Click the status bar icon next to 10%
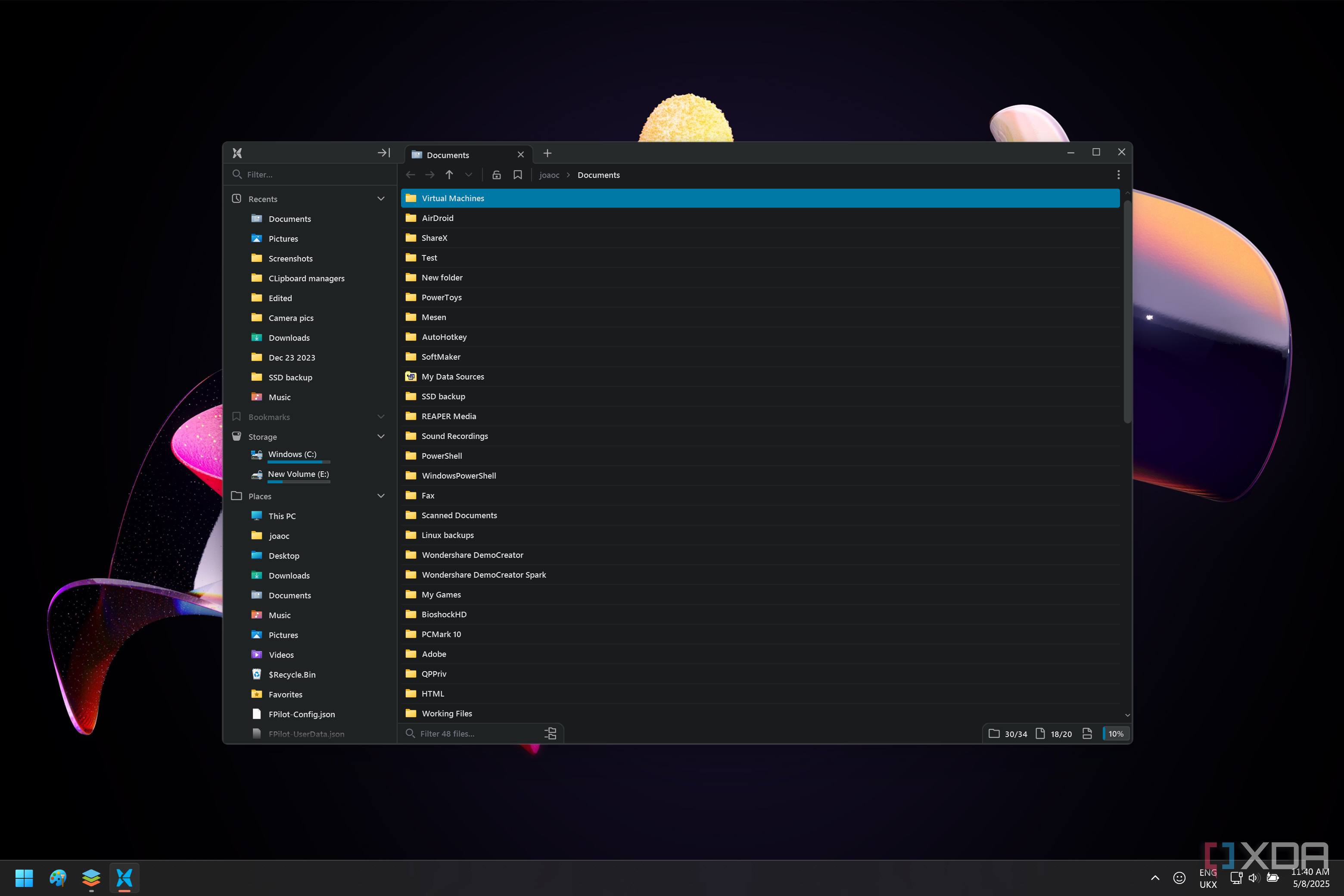The width and height of the screenshot is (1344, 896). pyautogui.click(x=1087, y=734)
